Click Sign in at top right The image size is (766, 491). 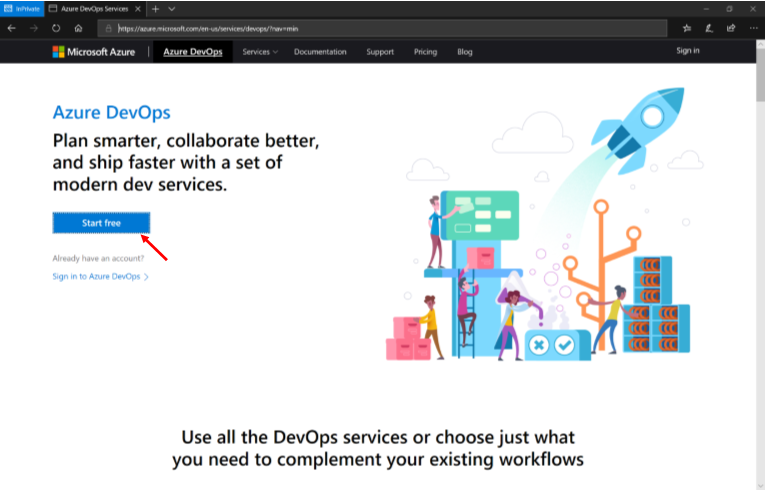click(x=688, y=51)
